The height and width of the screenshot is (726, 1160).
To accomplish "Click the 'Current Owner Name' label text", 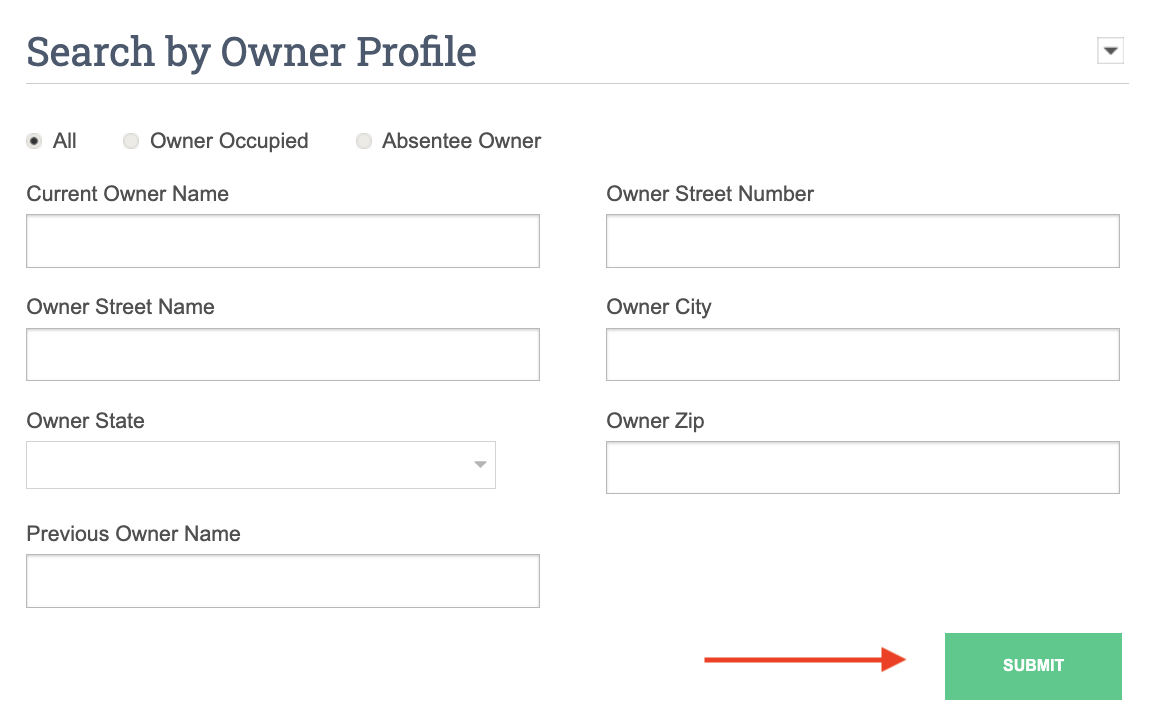I will 128,194.
